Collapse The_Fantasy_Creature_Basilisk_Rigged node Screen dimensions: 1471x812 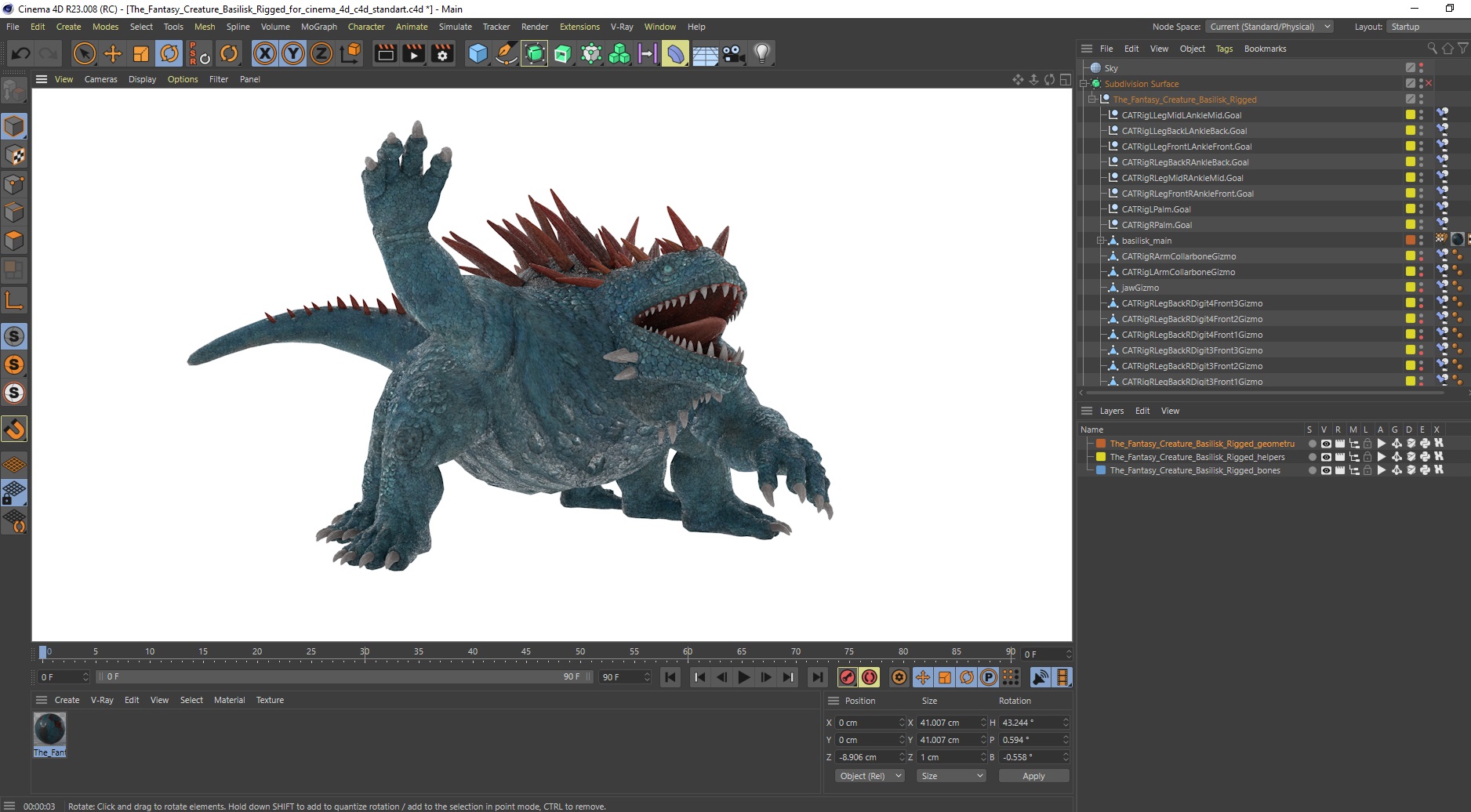coord(1092,100)
